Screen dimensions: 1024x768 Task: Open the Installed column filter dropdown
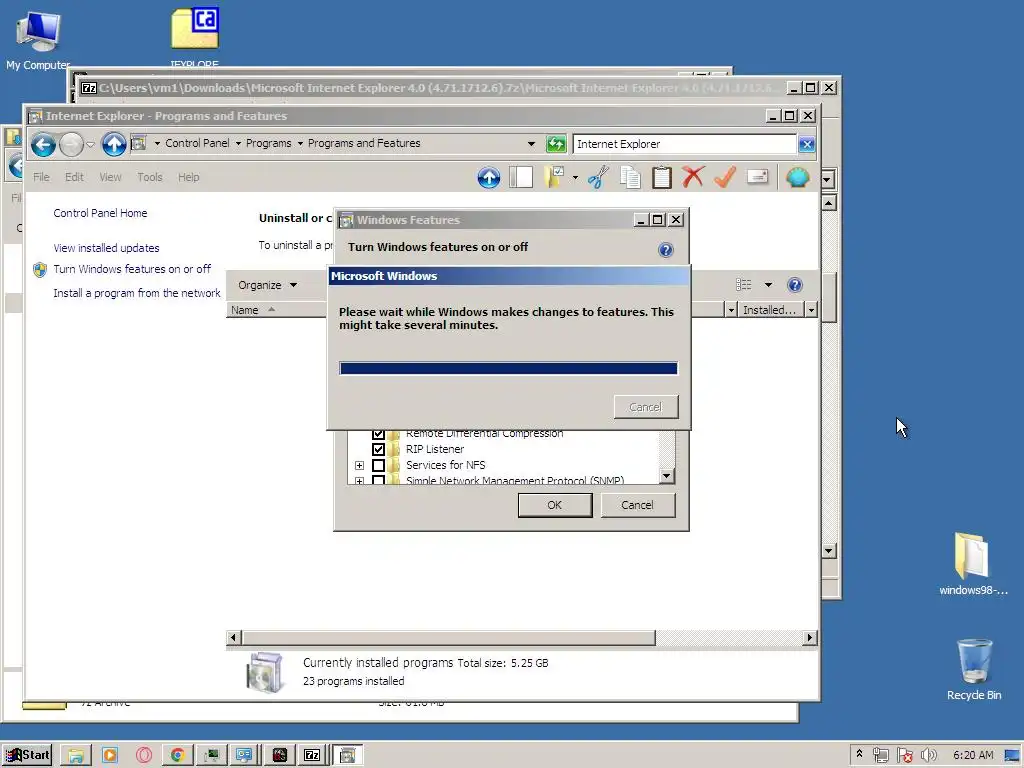coord(811,310)
